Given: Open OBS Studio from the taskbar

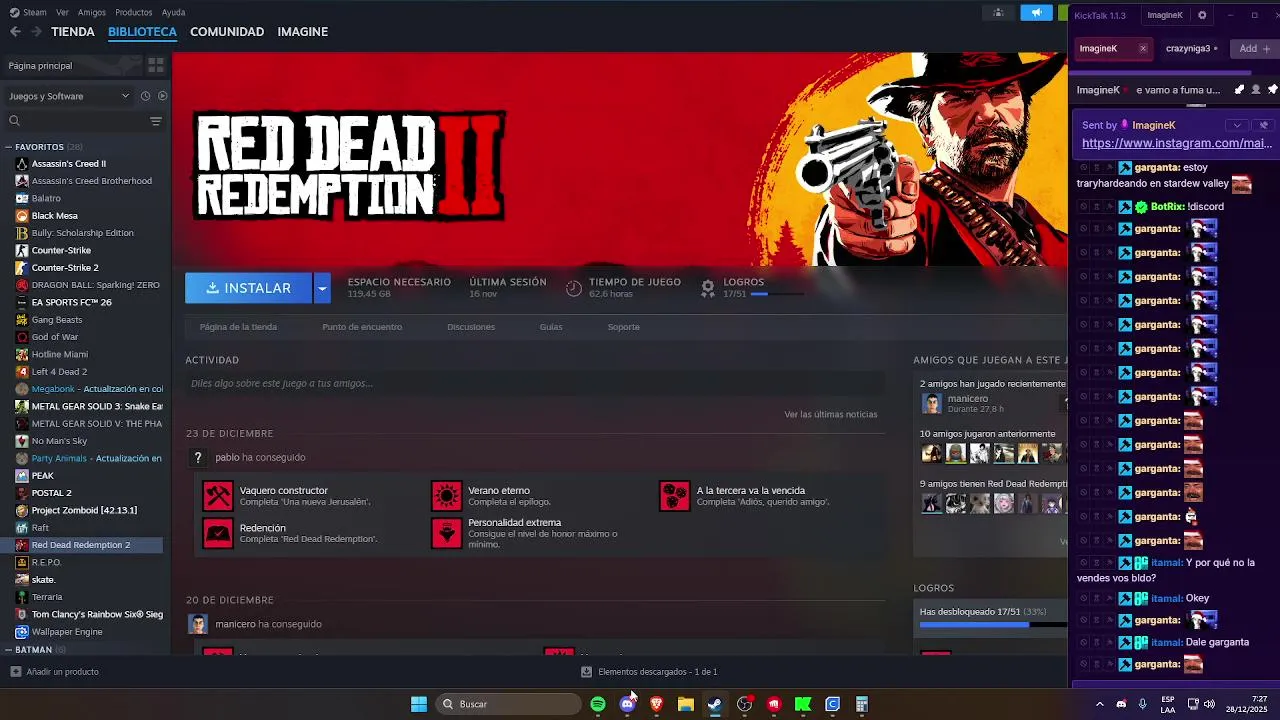Looking at the screenshot, I should (x=744, y=704).
